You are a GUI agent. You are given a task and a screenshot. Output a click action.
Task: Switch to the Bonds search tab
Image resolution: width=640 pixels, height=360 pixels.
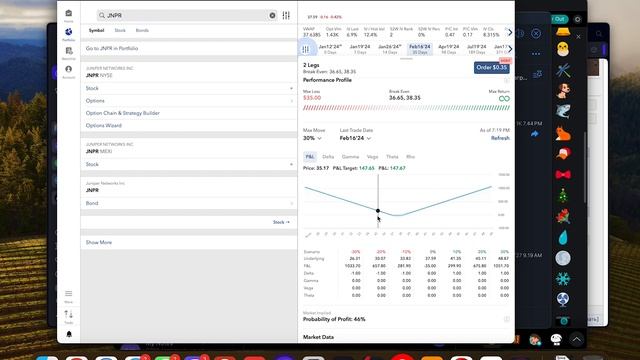pos(142,30)
